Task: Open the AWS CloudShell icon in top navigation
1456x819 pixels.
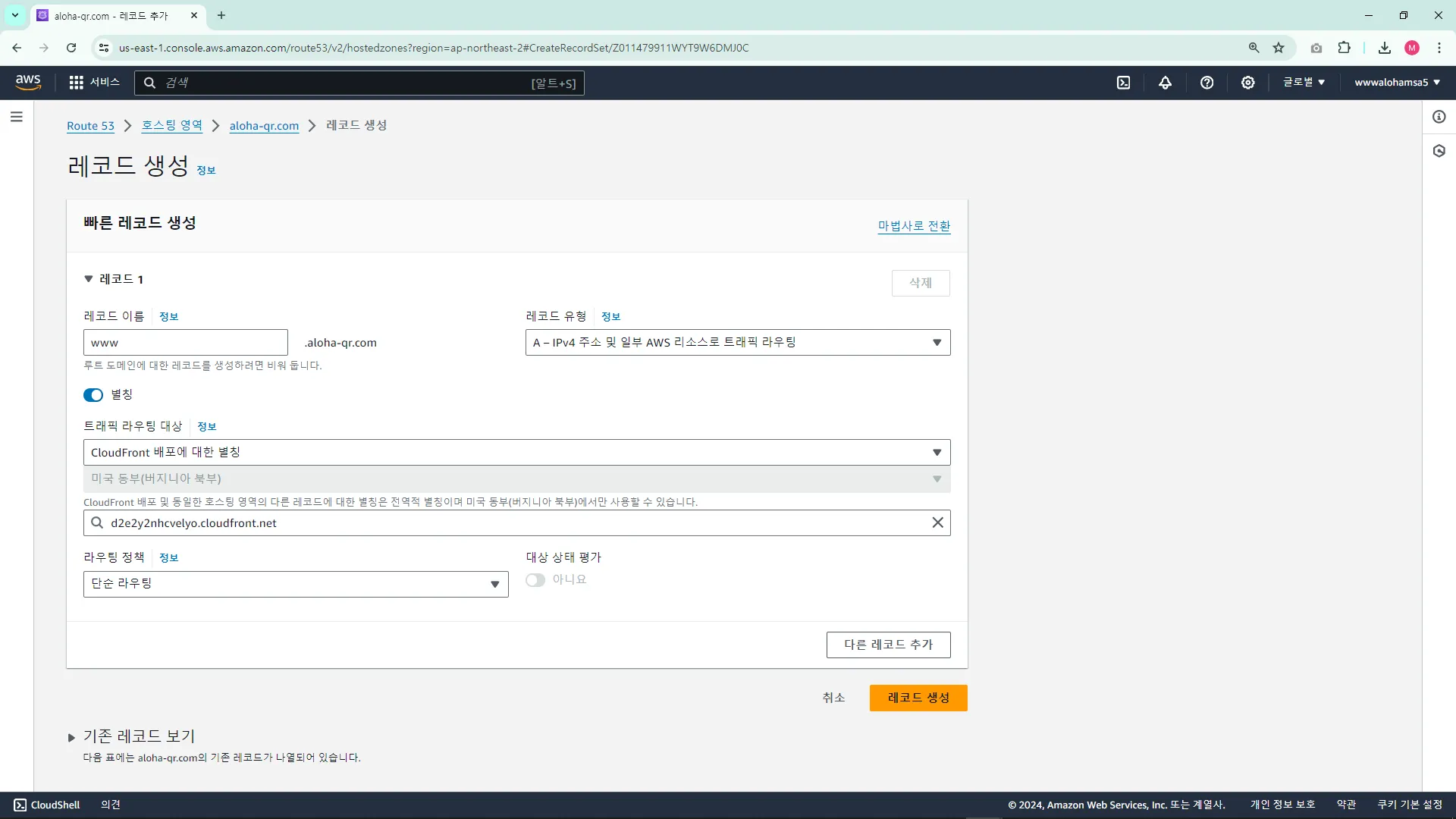Action: point(1123,83)
